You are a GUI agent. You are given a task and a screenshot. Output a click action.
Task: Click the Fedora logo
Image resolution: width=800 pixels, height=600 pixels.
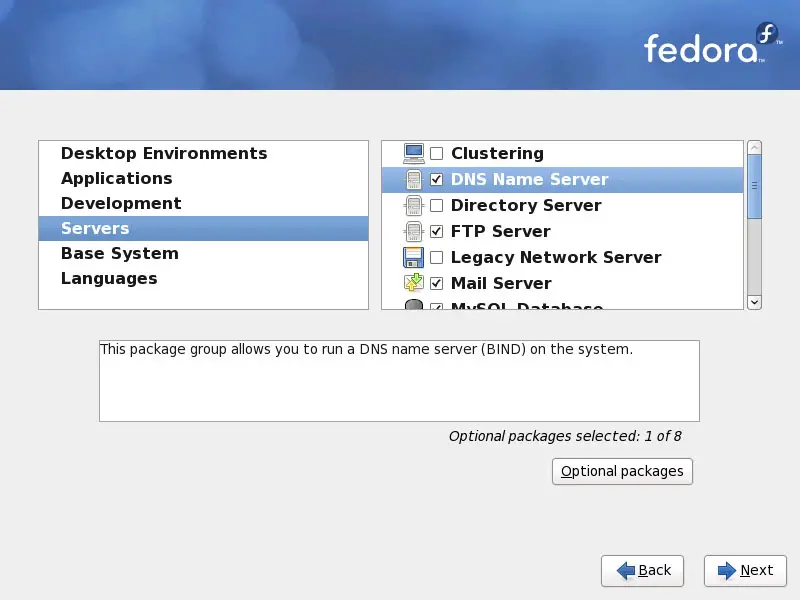point(712,44)
